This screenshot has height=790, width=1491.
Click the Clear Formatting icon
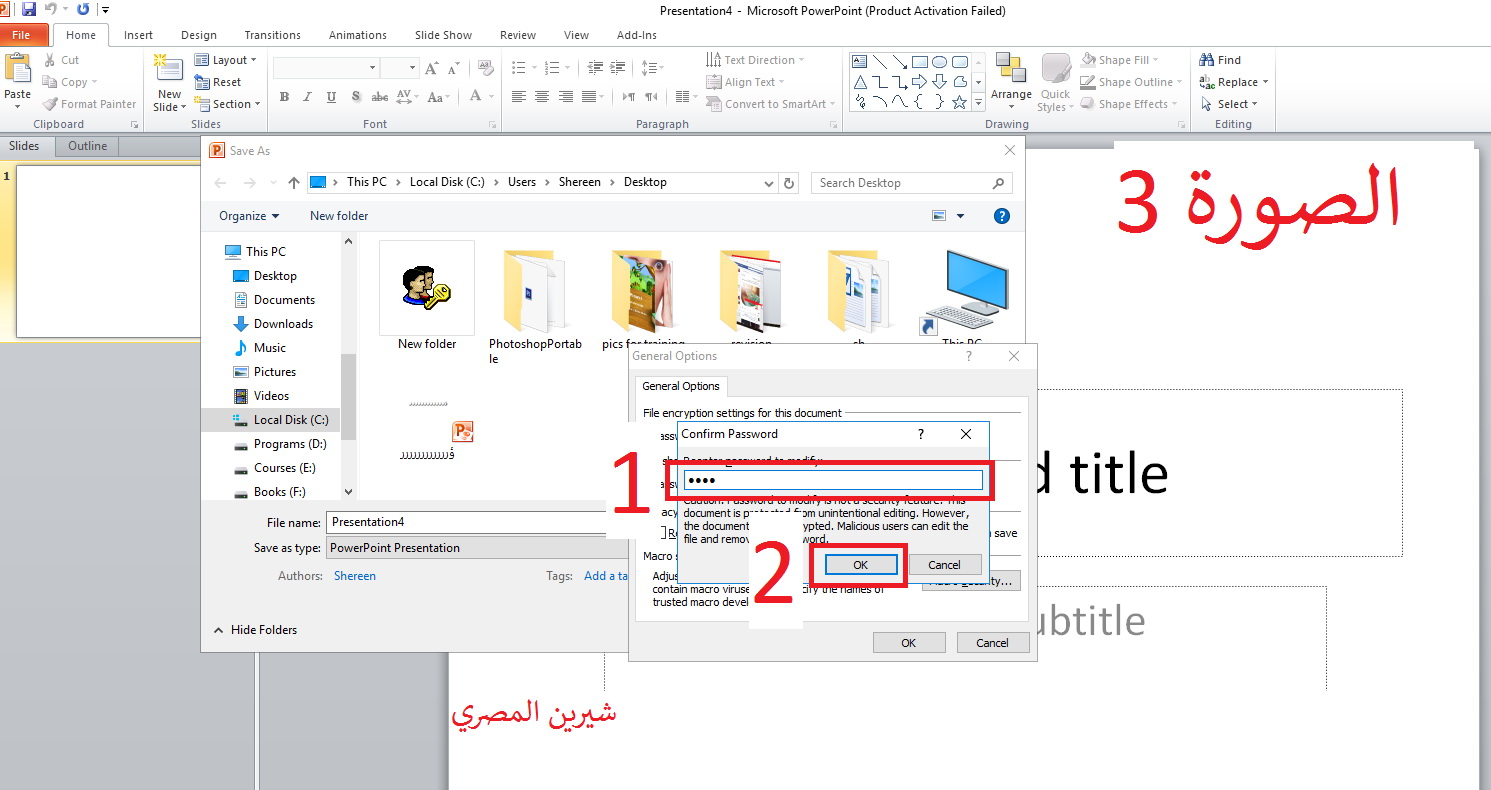[486, 68]
